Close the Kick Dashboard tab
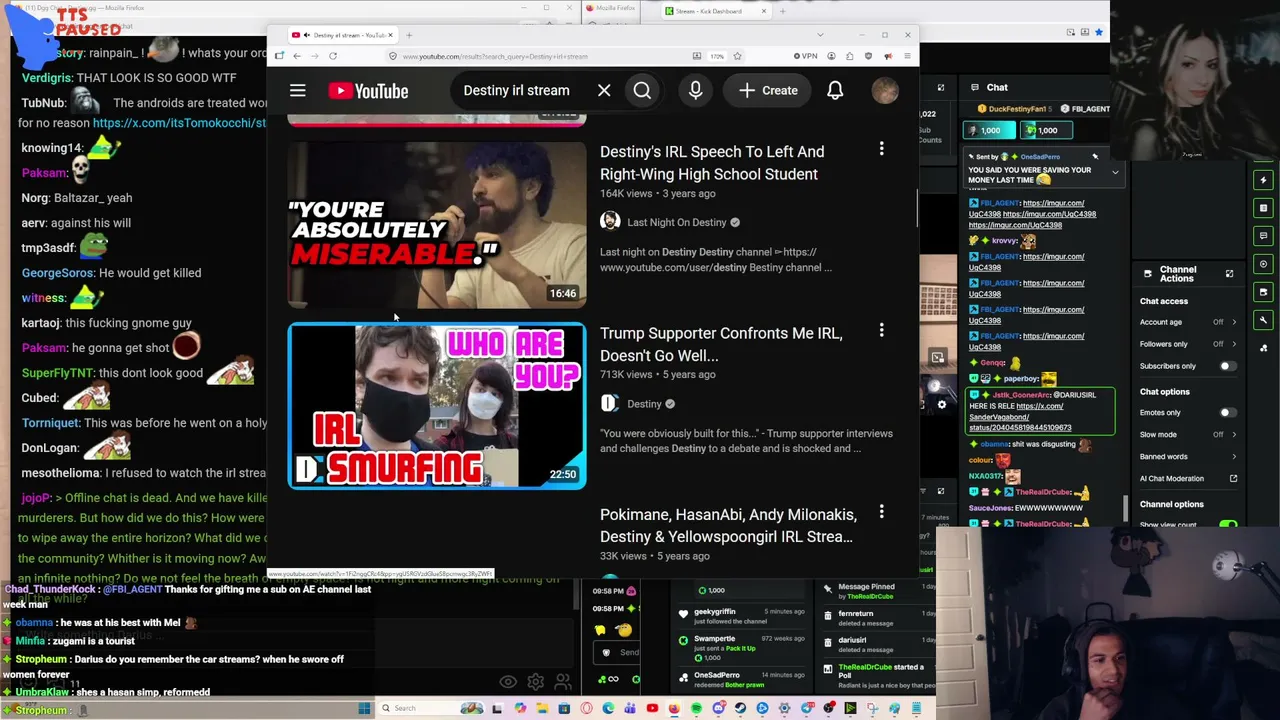Screen dimensions: 1280x720 tap(763, 11)
